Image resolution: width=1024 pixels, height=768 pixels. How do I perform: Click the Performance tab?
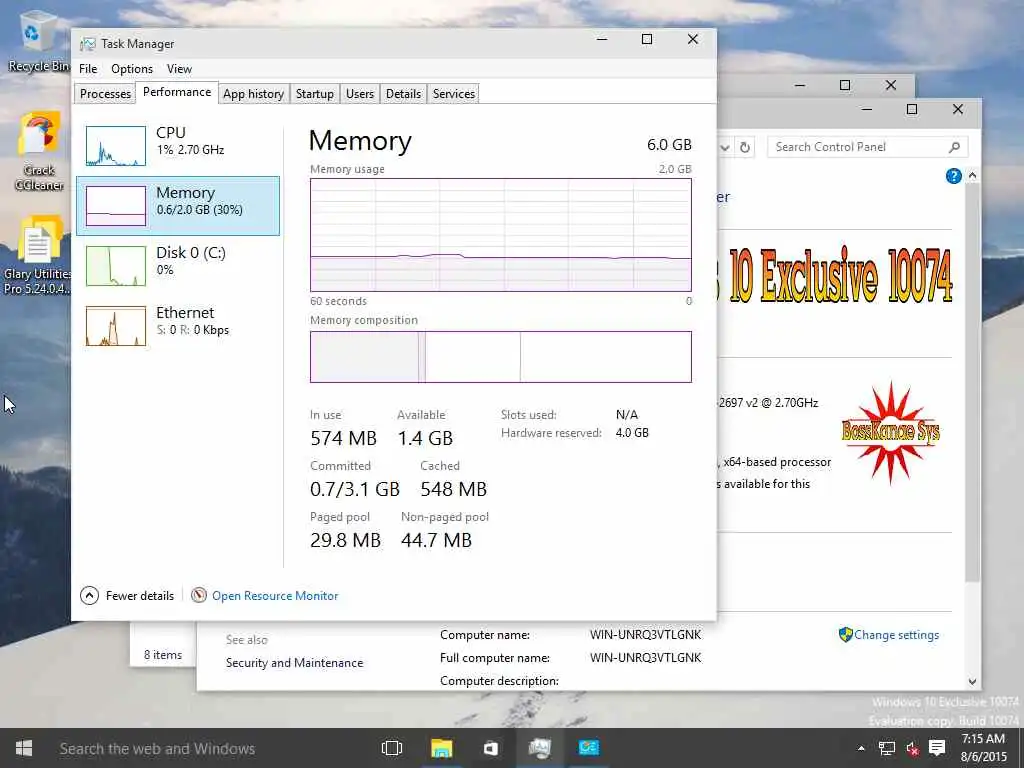tap(177, 92)
